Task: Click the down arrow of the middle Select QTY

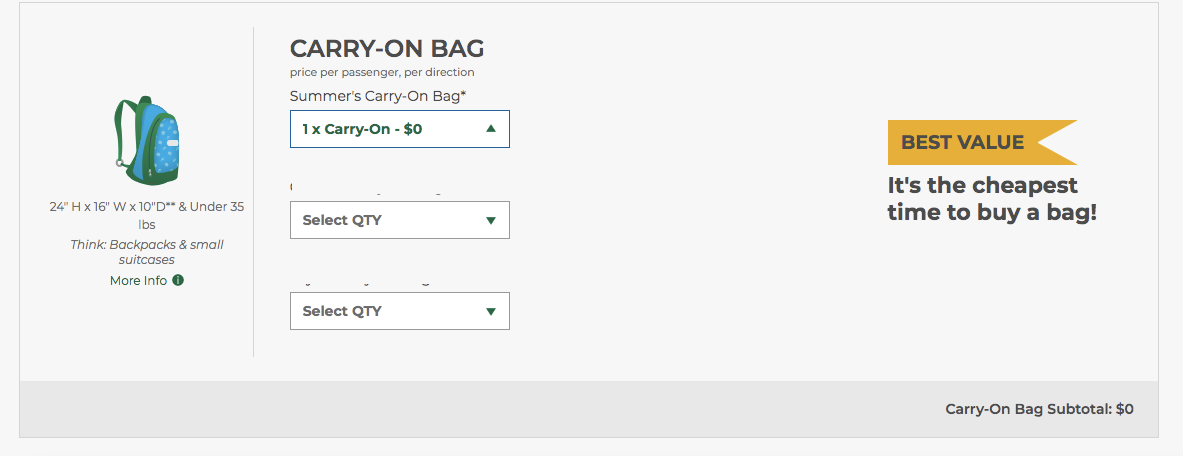Action: pos(490,220)
